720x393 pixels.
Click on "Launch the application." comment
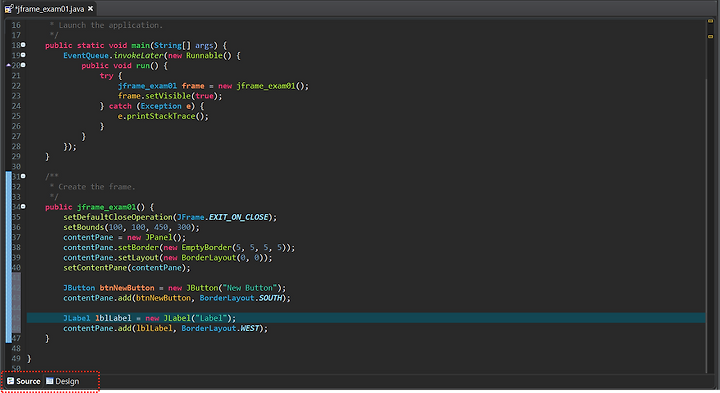(111, 25)
